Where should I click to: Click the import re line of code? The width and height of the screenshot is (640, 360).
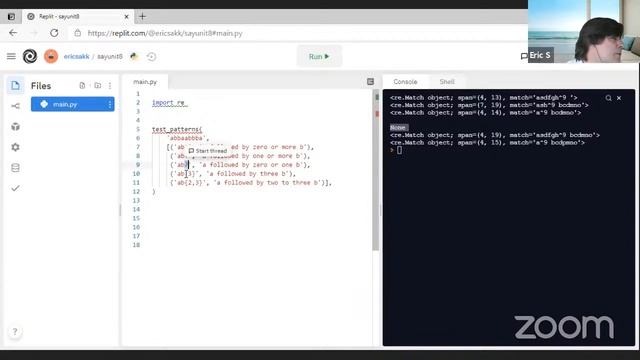(x=169, y=103)
